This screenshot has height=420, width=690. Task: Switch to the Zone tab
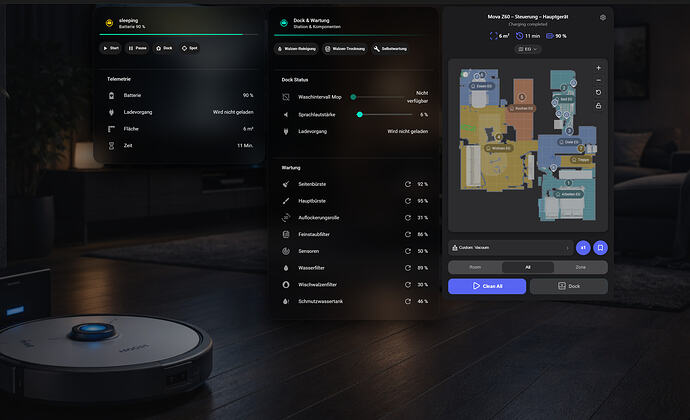point(580,267)
